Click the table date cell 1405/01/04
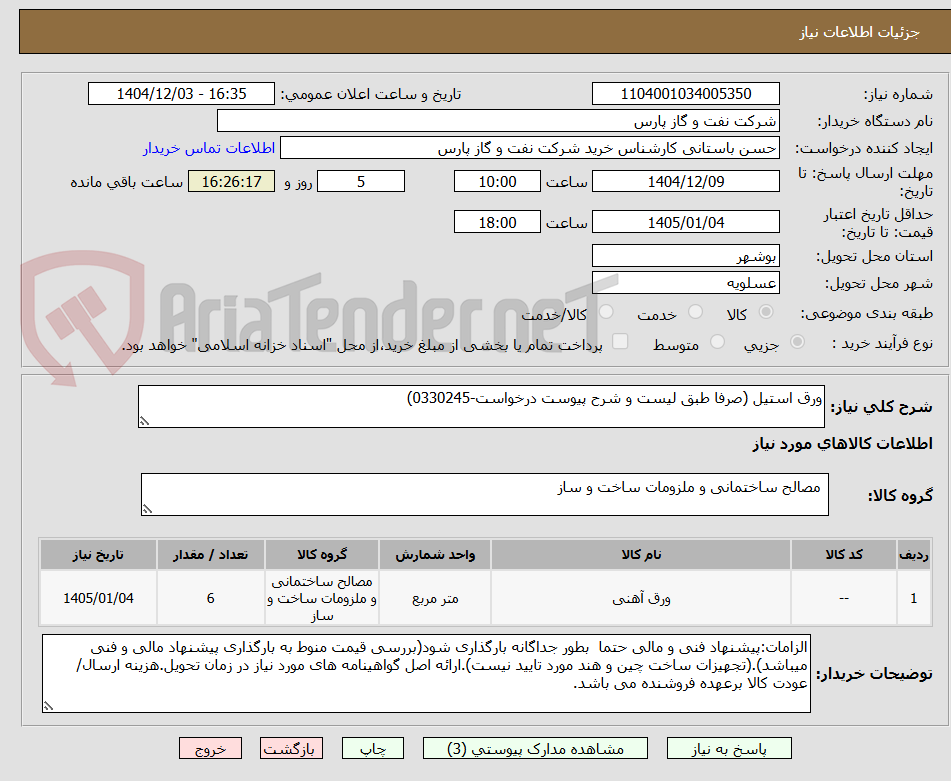Image resolution: width=951 pixels, height=781 pixels. pyautogui.click(x=98, y=598)
